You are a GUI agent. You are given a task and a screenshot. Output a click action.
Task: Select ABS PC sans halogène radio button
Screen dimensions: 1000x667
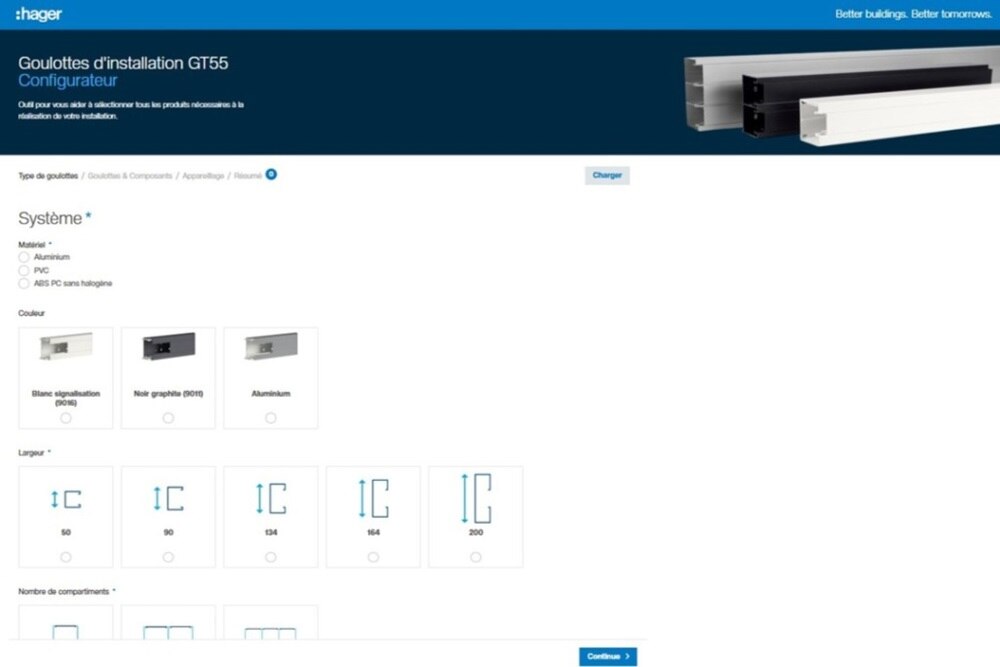pos(24,283)
